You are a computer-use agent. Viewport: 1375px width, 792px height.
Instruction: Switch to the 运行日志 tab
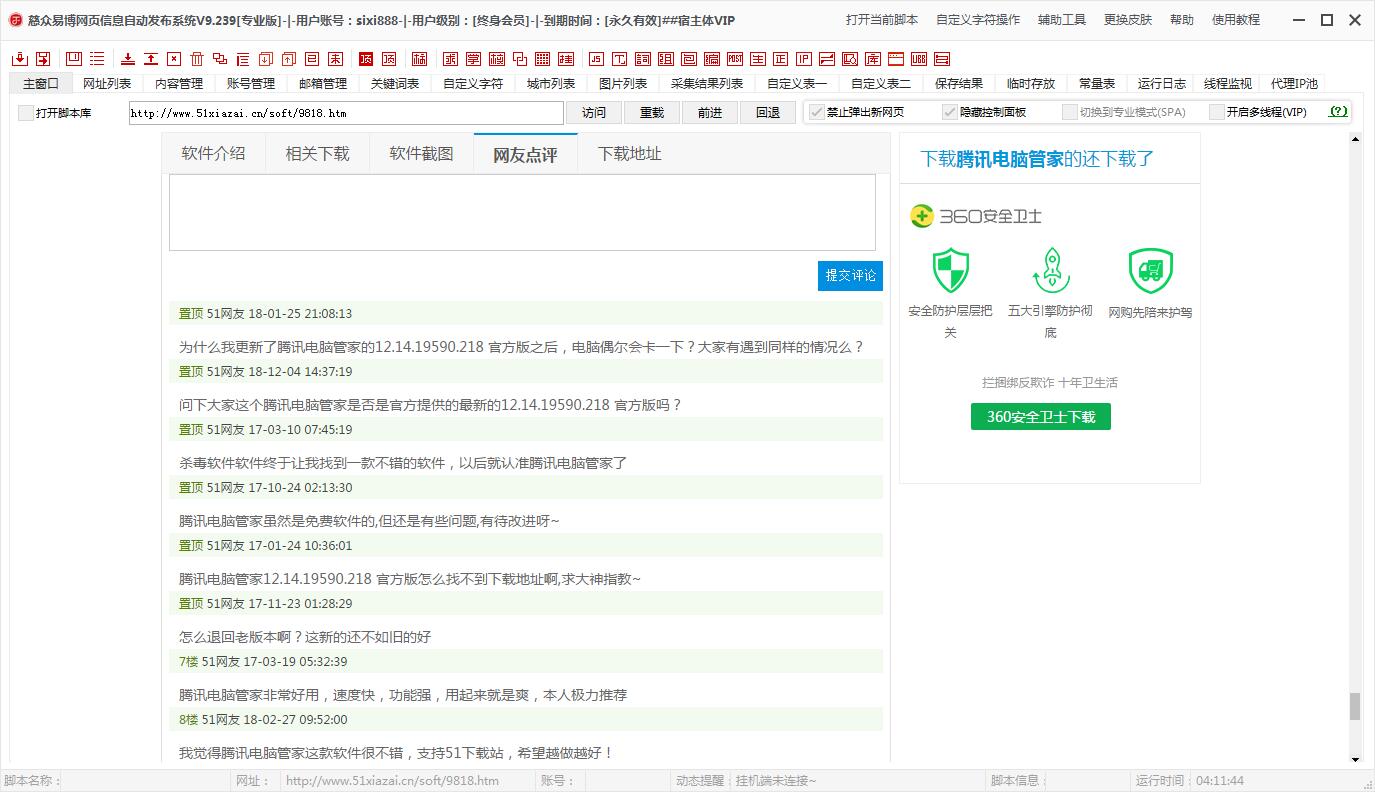pyautogui.click(x=1162, y=84)
